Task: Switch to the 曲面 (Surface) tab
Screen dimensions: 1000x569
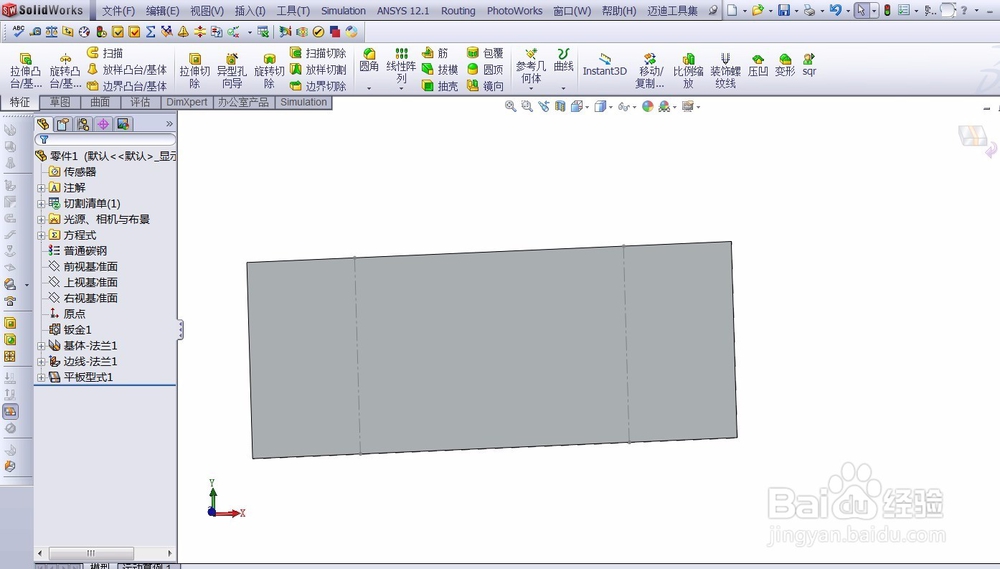Action: click(x=100, y=102)
